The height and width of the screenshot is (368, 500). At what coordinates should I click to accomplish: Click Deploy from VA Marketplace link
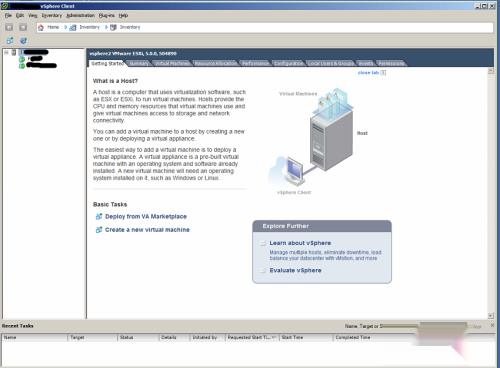coord(146,216)
